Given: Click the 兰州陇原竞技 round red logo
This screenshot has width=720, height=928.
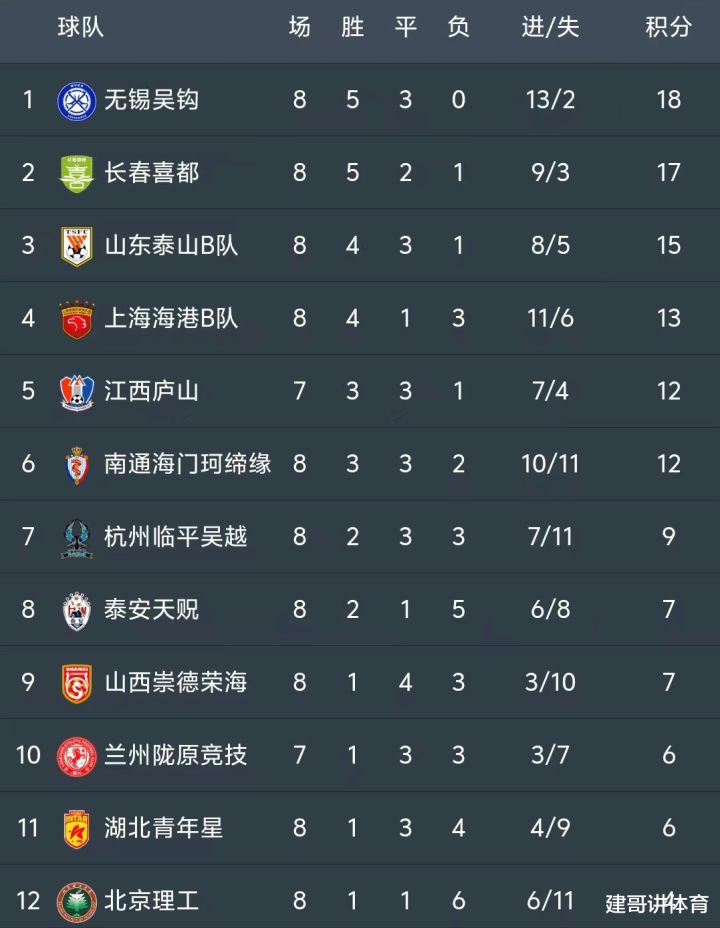Looking at the screenshot, I should (77, 756).
